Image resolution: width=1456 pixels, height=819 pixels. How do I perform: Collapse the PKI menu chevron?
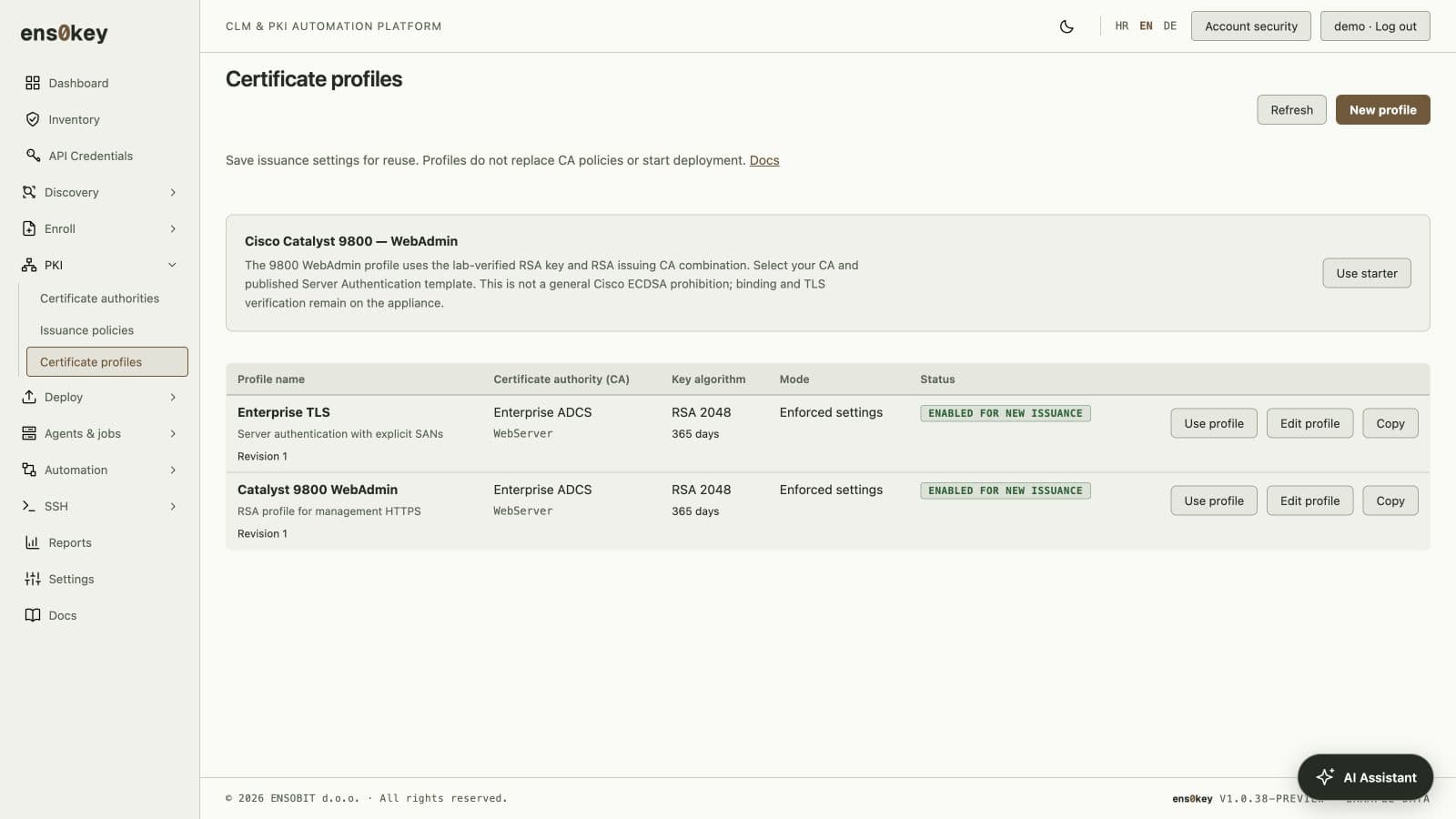tap(173, 265)
